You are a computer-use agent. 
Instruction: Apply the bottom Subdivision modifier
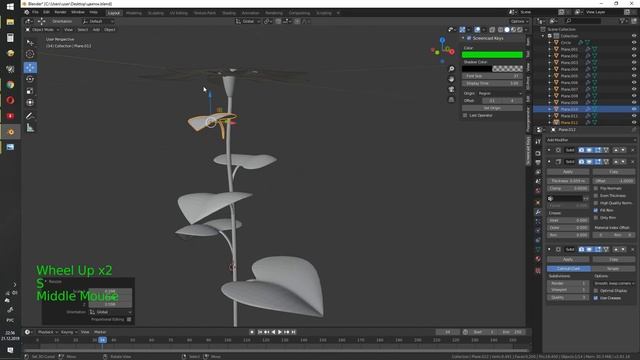568,260
